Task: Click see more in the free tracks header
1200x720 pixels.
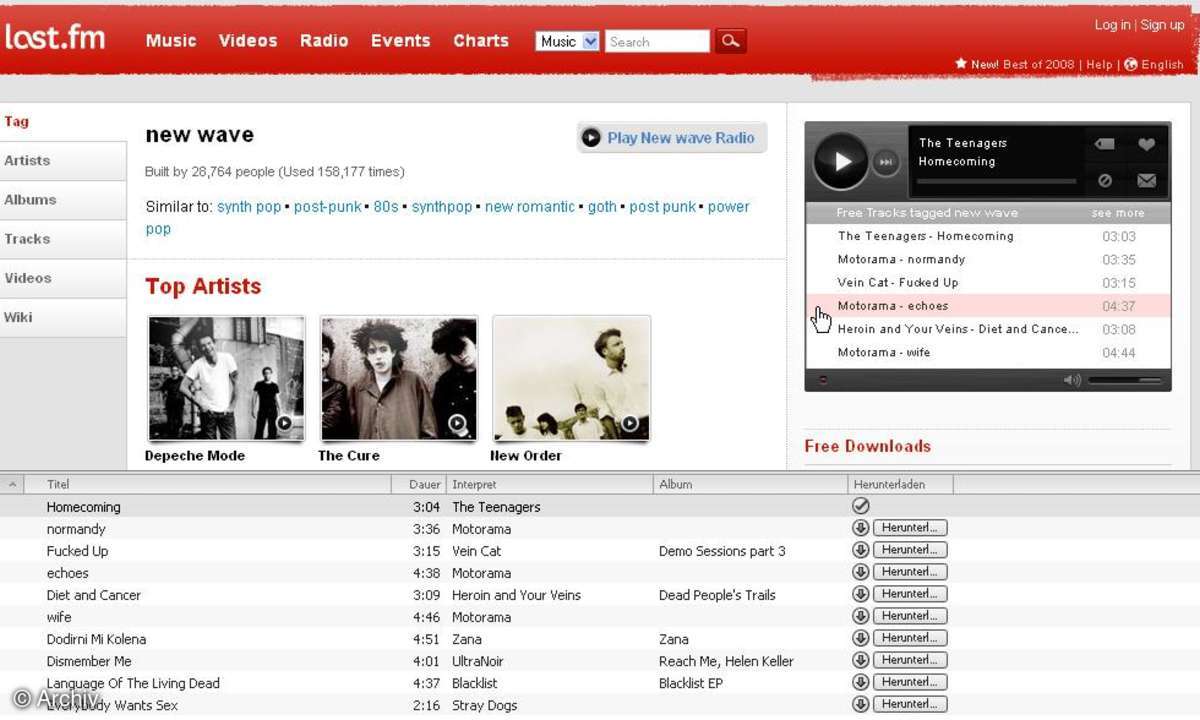Action: coord(1118,213)
